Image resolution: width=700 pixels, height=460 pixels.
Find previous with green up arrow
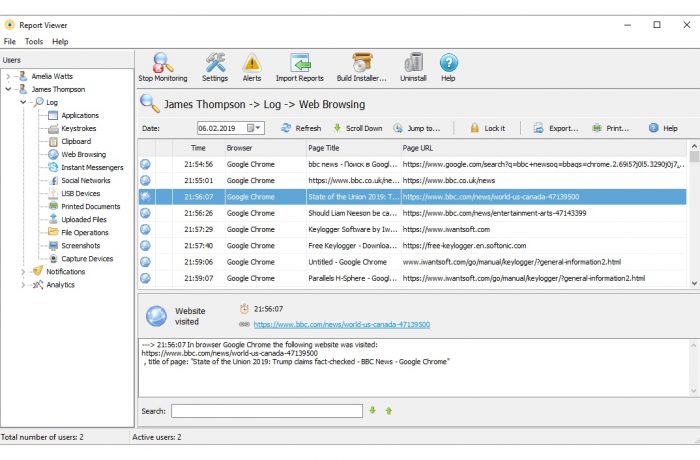(388, 410)
